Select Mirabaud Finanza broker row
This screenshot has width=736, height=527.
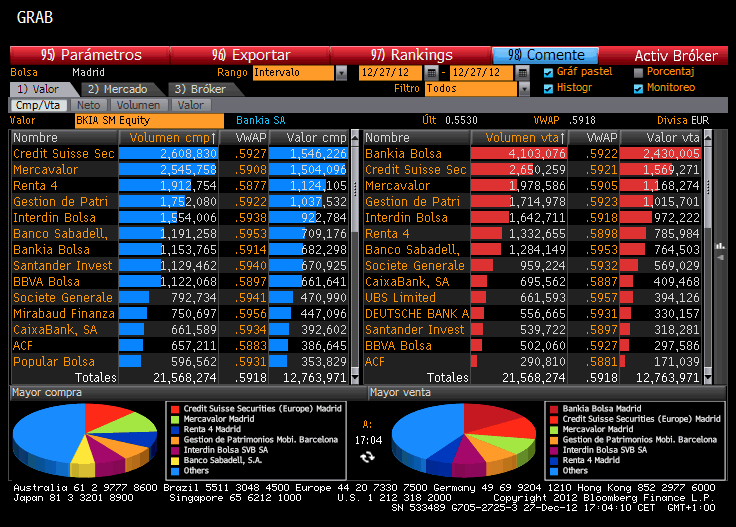180,313
